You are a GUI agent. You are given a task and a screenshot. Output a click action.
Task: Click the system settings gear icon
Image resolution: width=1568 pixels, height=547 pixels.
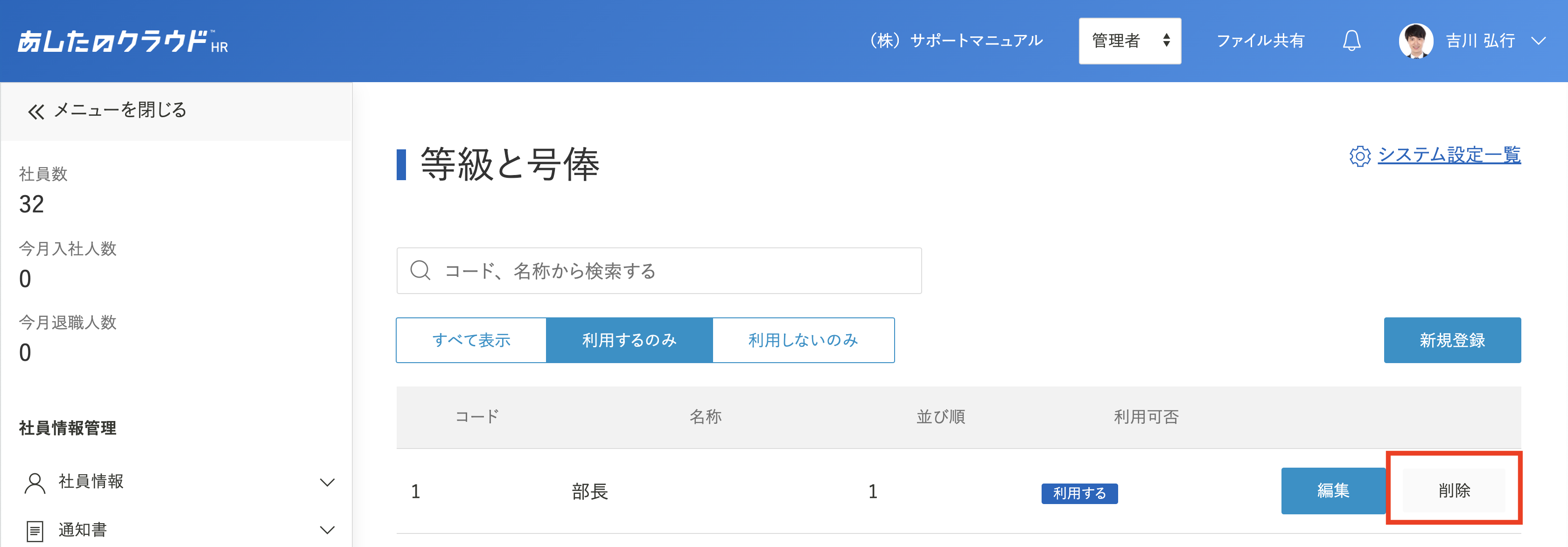click(x=1359, y=156)
